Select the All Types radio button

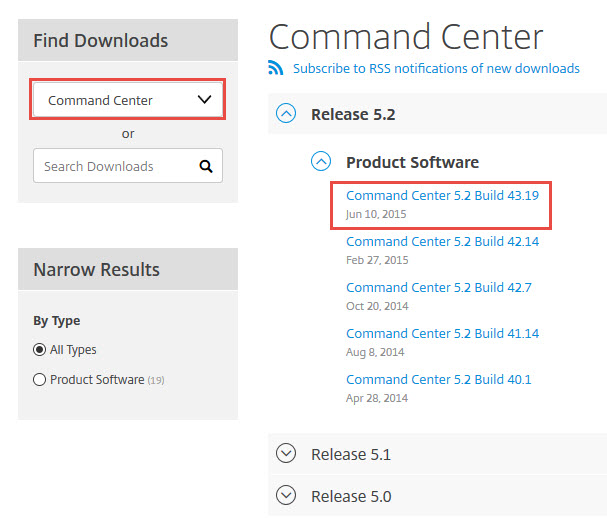(39, 350)
